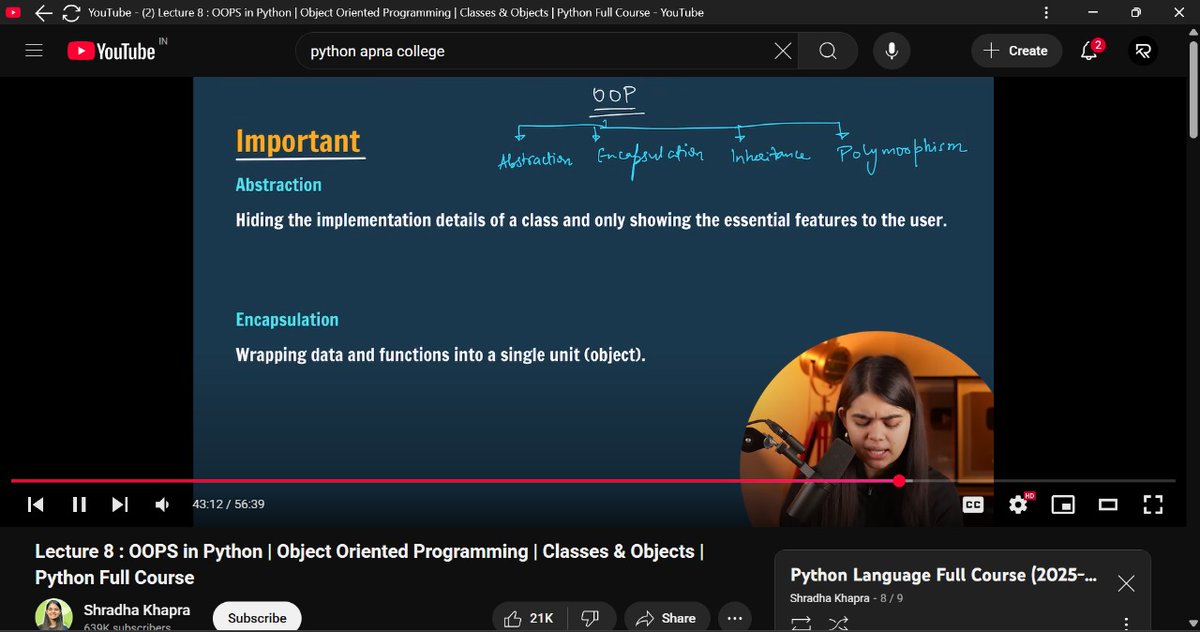Skip to the next video
Screen dimensions: 1200x632
click(x=120, y=505)
